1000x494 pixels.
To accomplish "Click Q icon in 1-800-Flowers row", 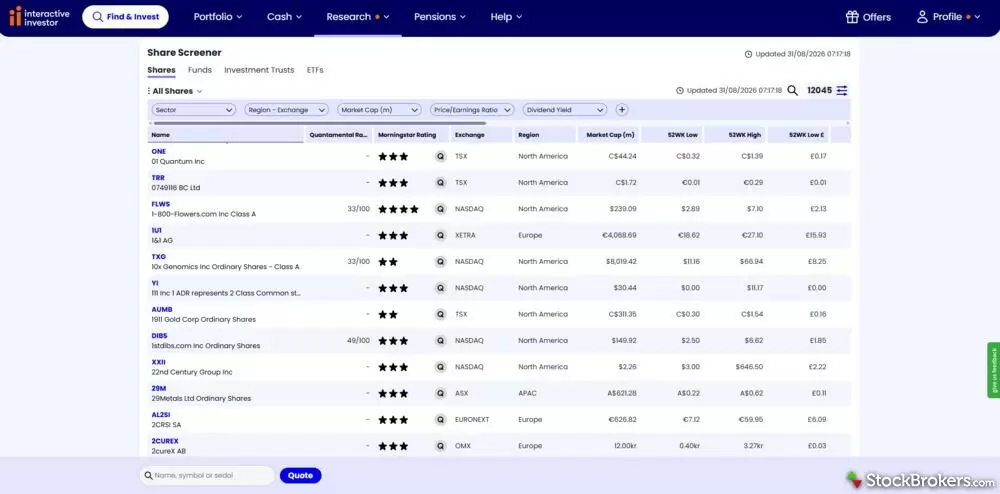I will click(x=441, y=209).
